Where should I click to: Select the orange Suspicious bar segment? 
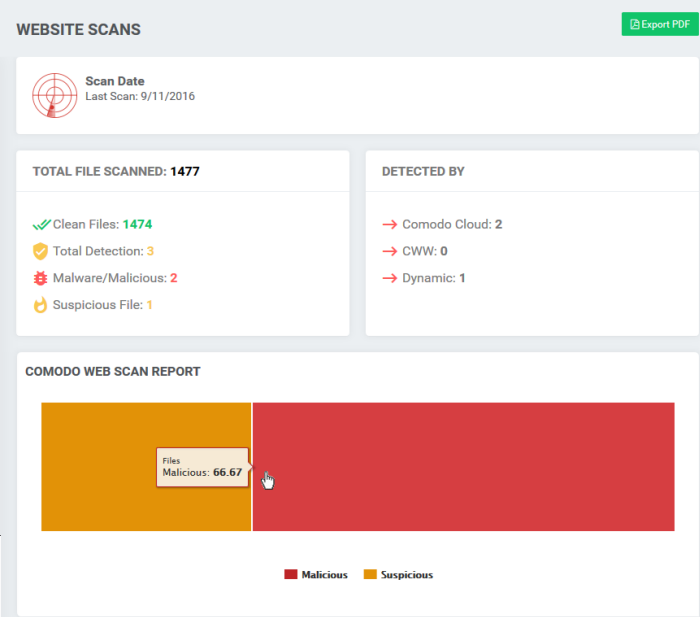146,467
